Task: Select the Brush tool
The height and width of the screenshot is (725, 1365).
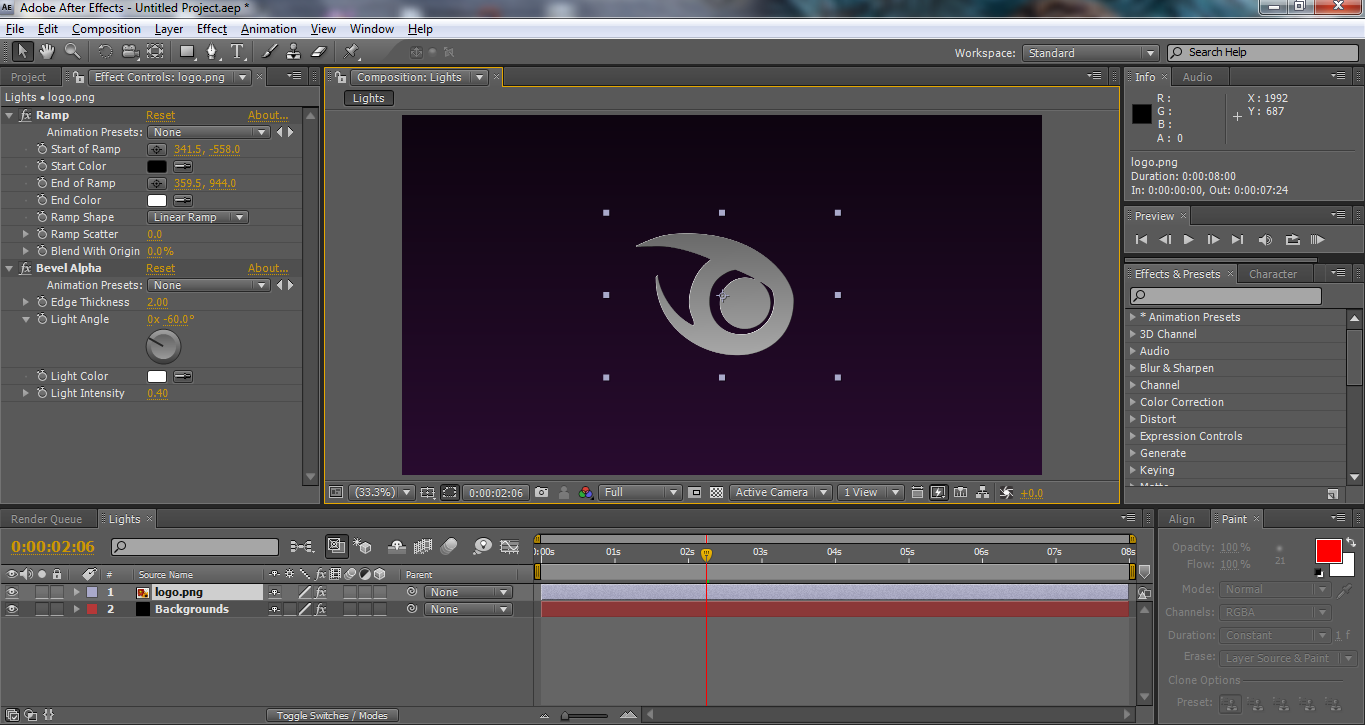Action: 269,51
